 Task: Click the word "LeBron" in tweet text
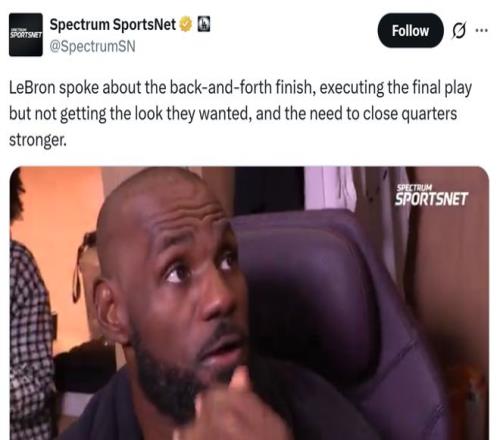(x=32, y=88)
